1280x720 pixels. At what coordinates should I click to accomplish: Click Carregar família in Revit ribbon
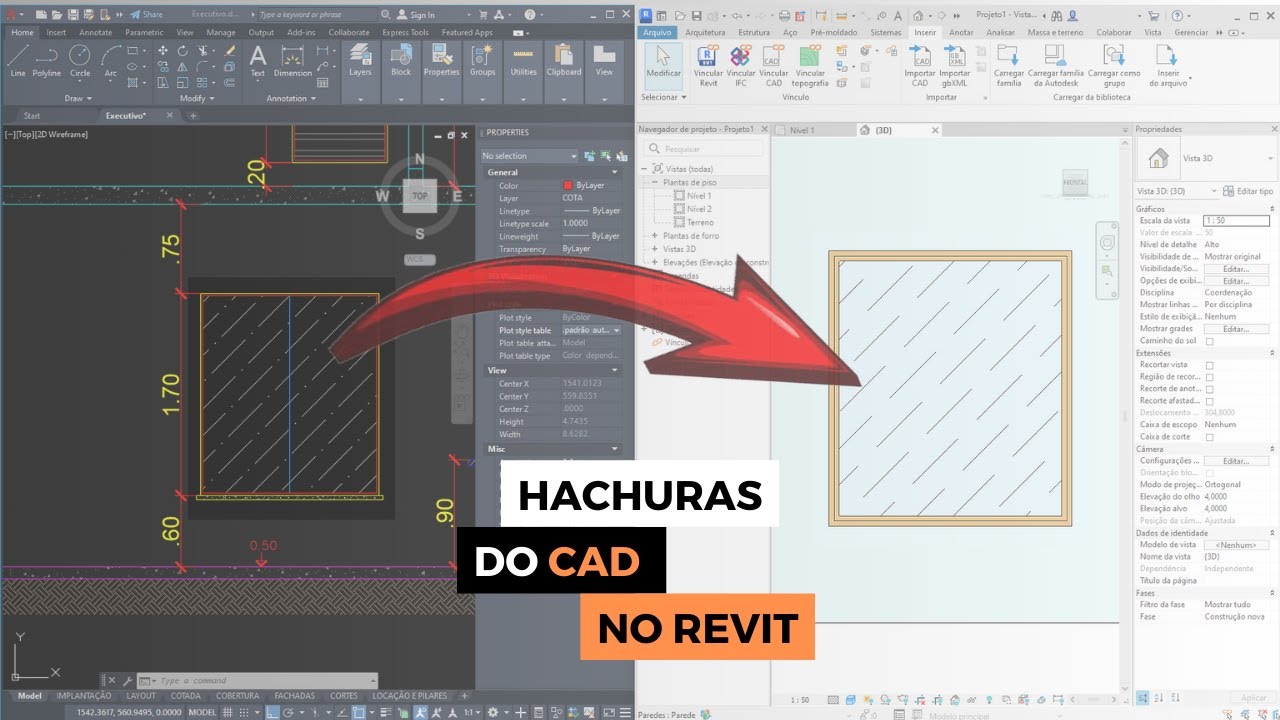pos(1009,66)
